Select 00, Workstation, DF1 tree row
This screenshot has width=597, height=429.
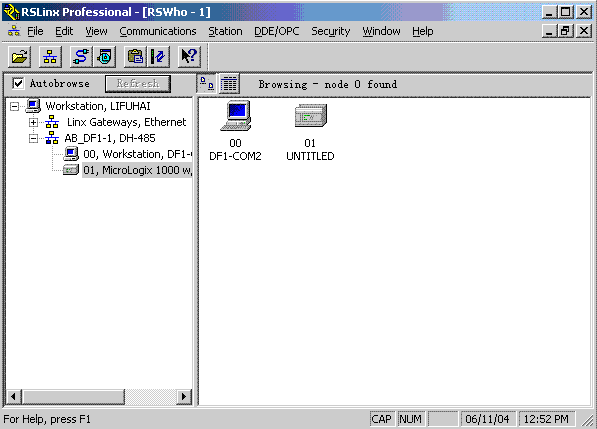coord(137,154)
